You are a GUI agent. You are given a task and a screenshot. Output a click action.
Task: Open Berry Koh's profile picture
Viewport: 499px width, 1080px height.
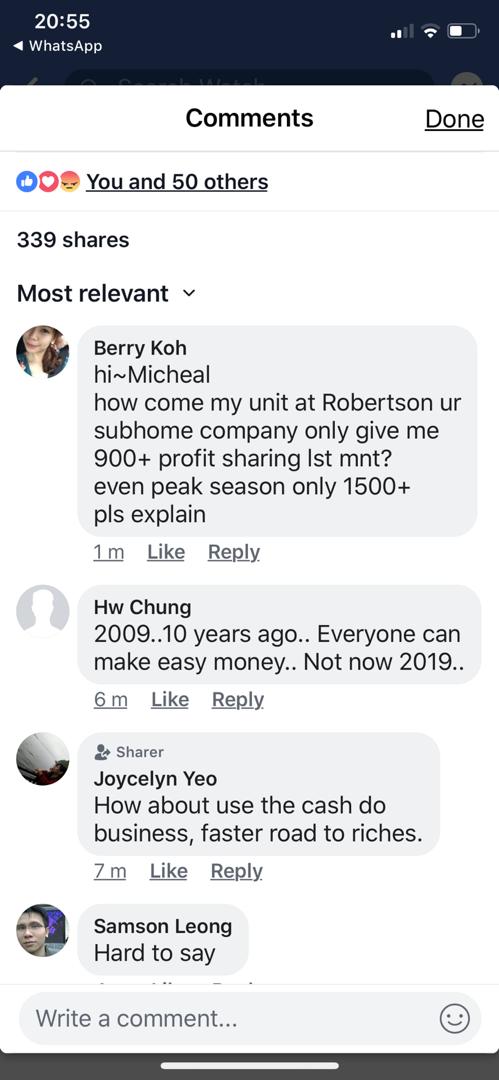(43, 352)
